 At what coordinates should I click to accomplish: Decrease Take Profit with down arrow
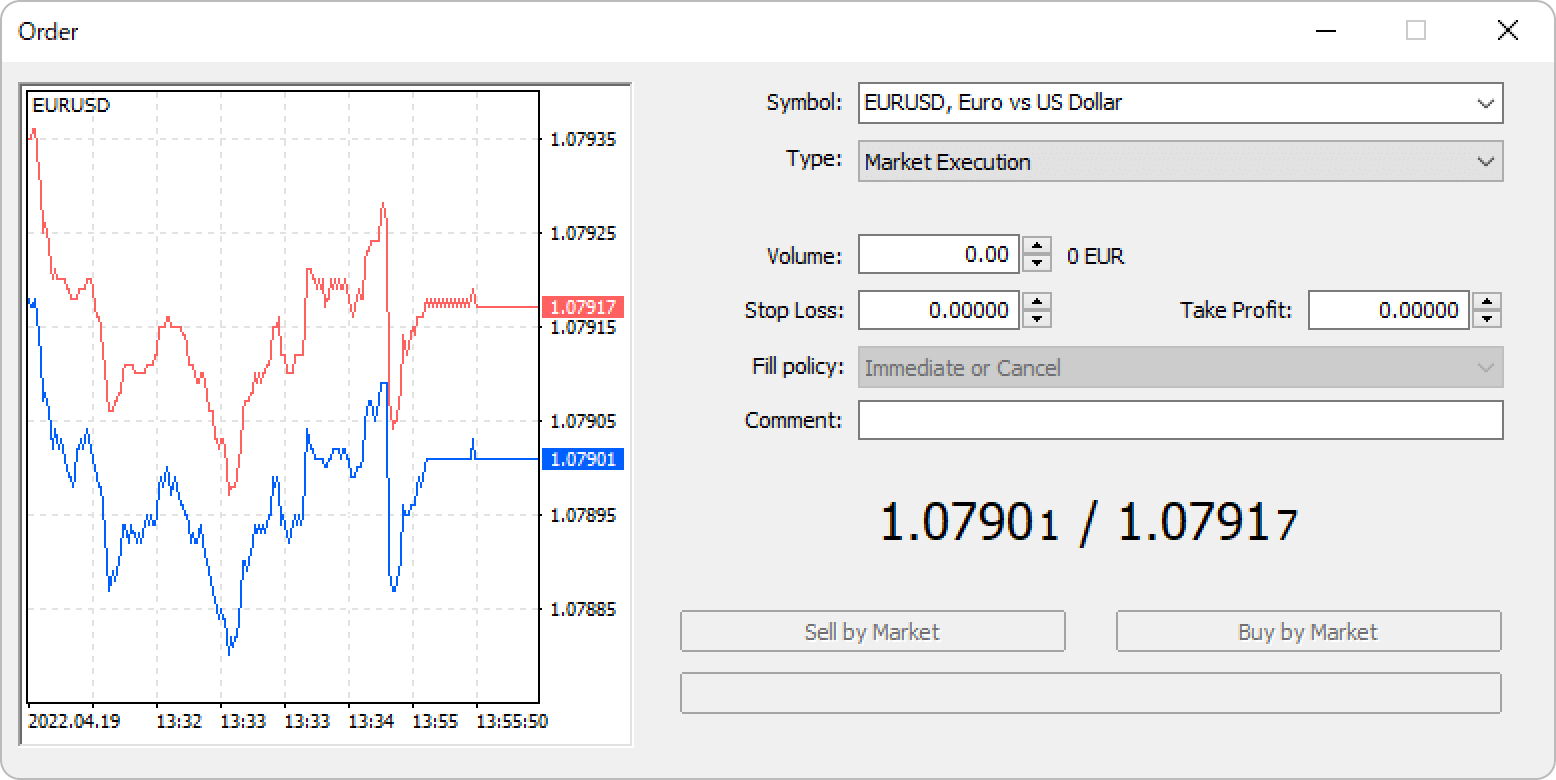[1488, 319]
